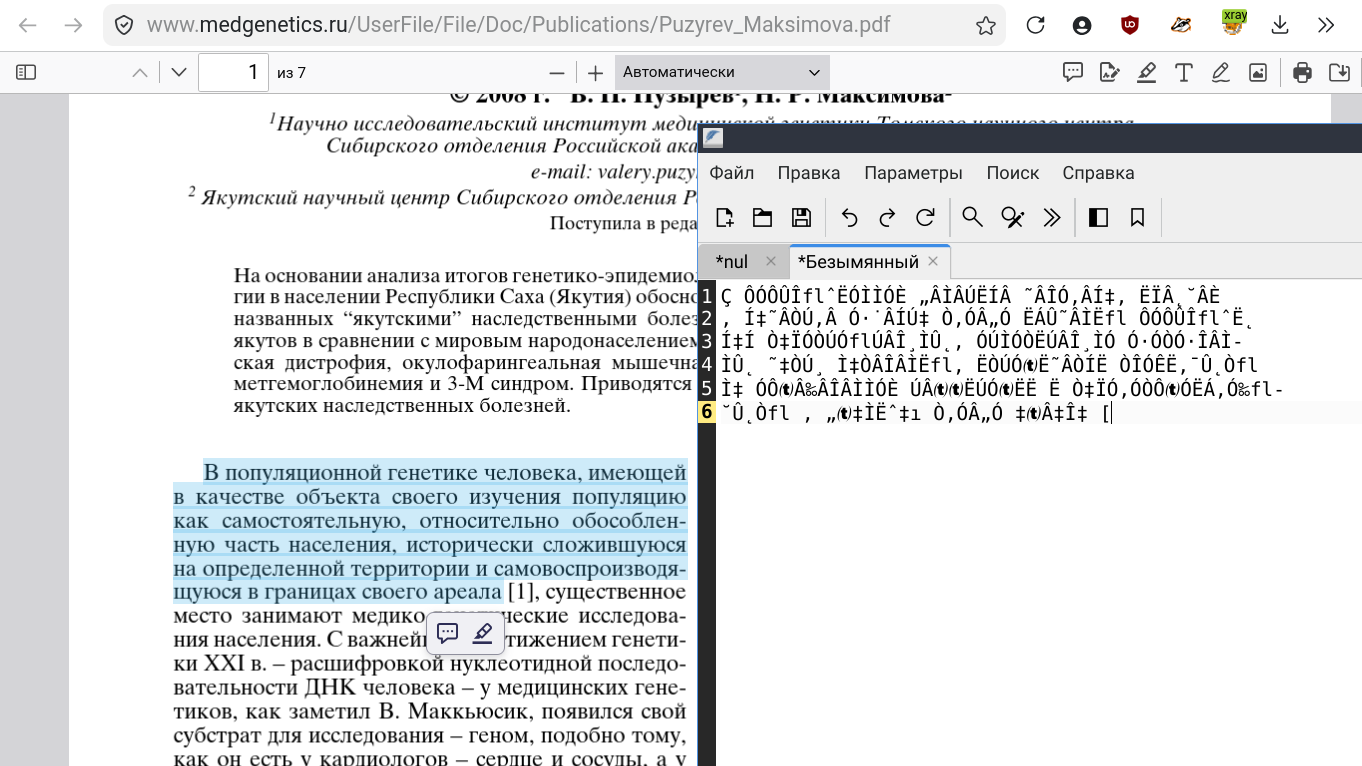Screen dimensions: 1362x766
Task: Select the PDF text annotation tool
Action: [1183, 72]
